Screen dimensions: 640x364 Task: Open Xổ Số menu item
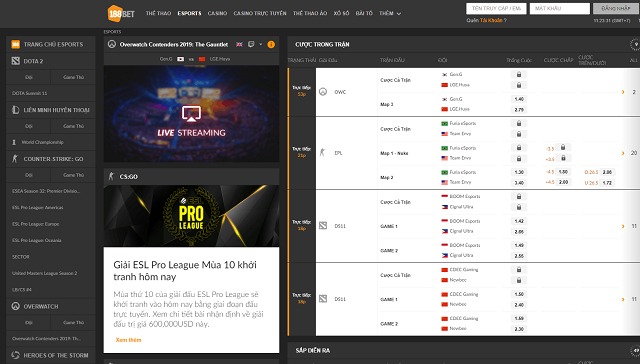[341, 13]
